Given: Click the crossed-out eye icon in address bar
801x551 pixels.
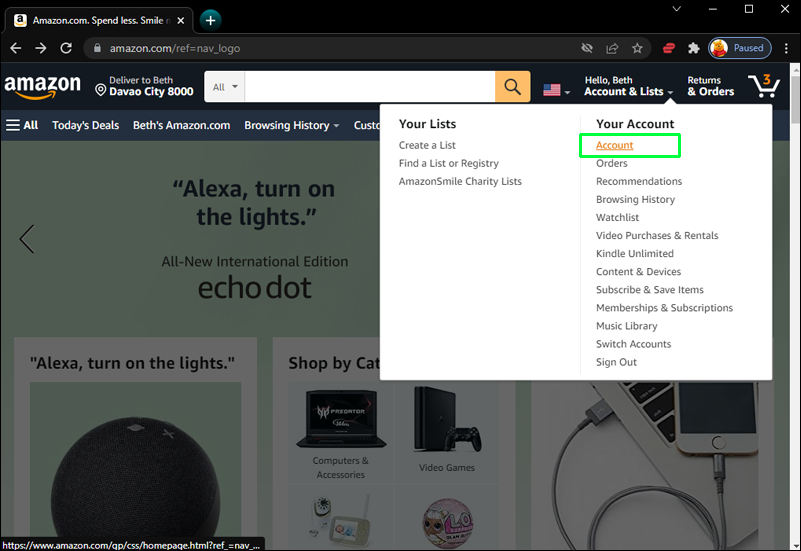Looking at the screenshot, I should tap(587, 49).
